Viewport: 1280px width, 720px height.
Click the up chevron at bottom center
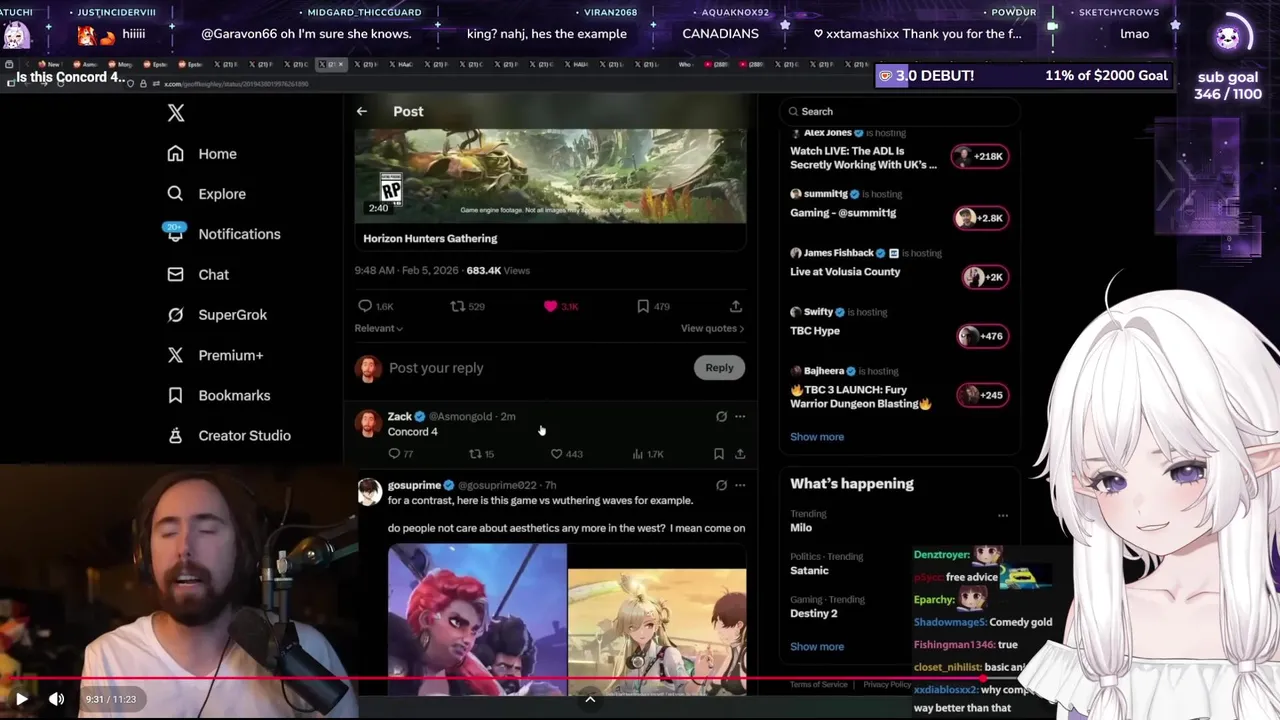(x=590, y=699)
